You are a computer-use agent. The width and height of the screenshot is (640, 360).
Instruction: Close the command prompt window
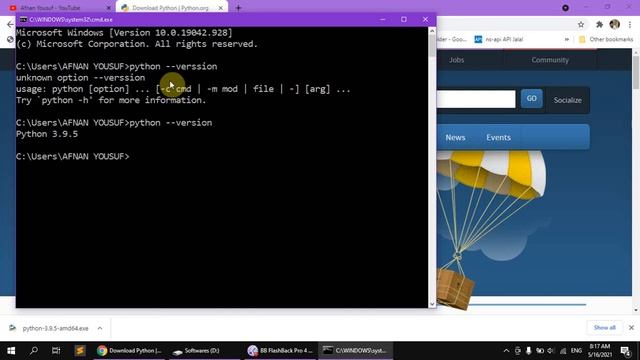(425, 20)
